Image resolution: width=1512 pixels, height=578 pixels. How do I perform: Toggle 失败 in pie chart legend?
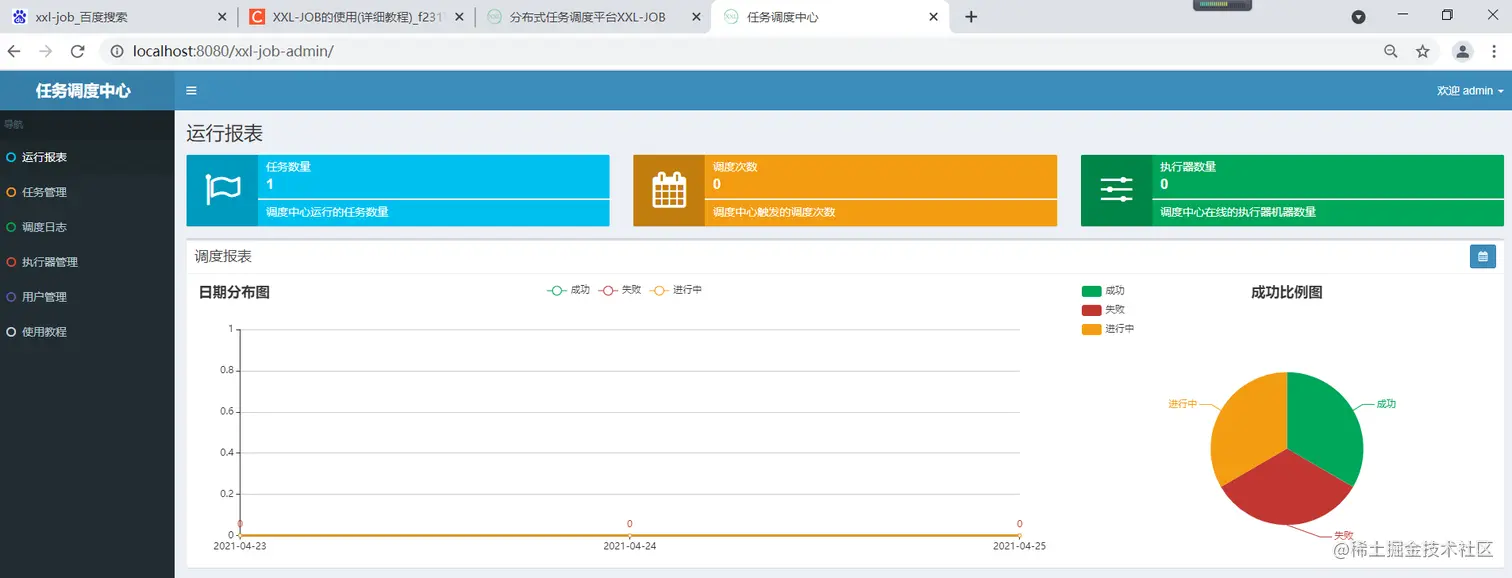click(1103, 310)
